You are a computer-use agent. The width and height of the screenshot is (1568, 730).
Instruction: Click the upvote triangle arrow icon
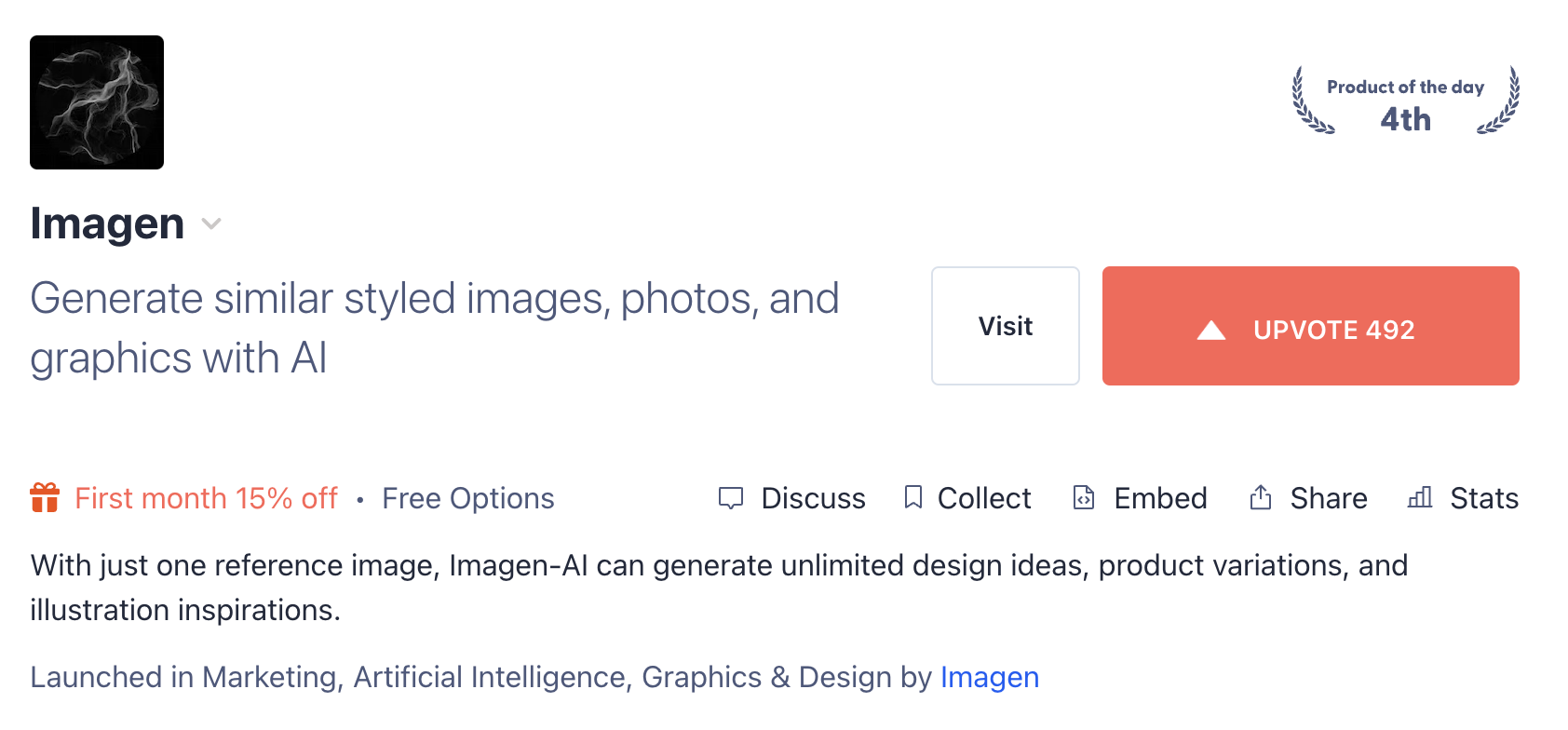tap(1210, 331)
